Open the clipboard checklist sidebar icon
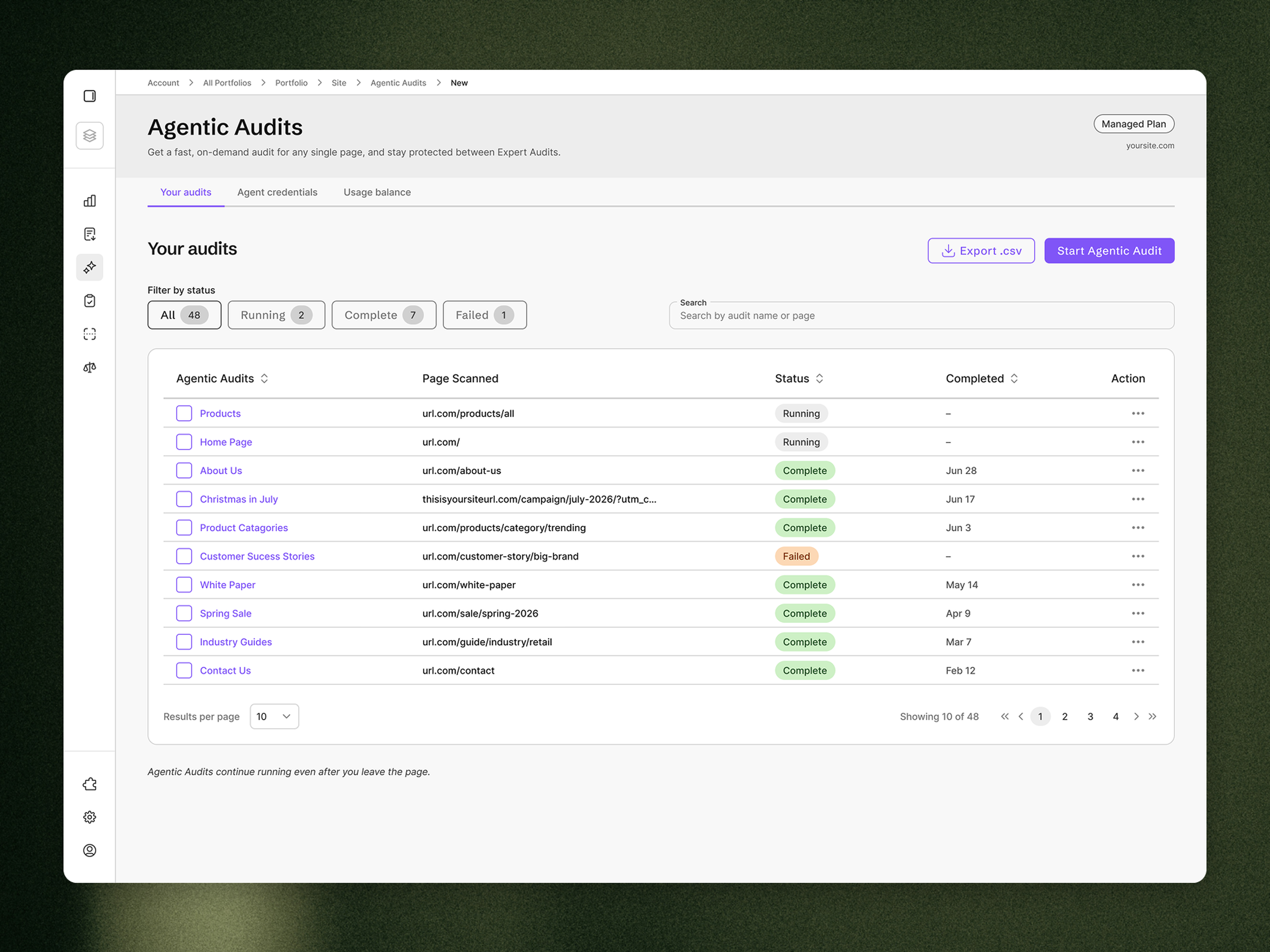Image resolution: width=1270 pixels, height=952 pixels. tap(90, 301)
